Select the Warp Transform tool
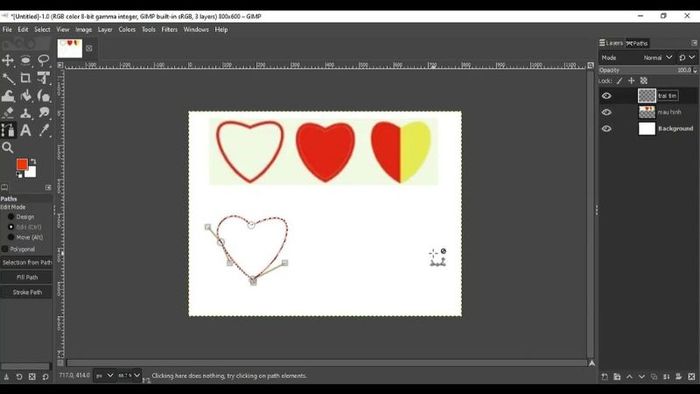 pos(8,95)
